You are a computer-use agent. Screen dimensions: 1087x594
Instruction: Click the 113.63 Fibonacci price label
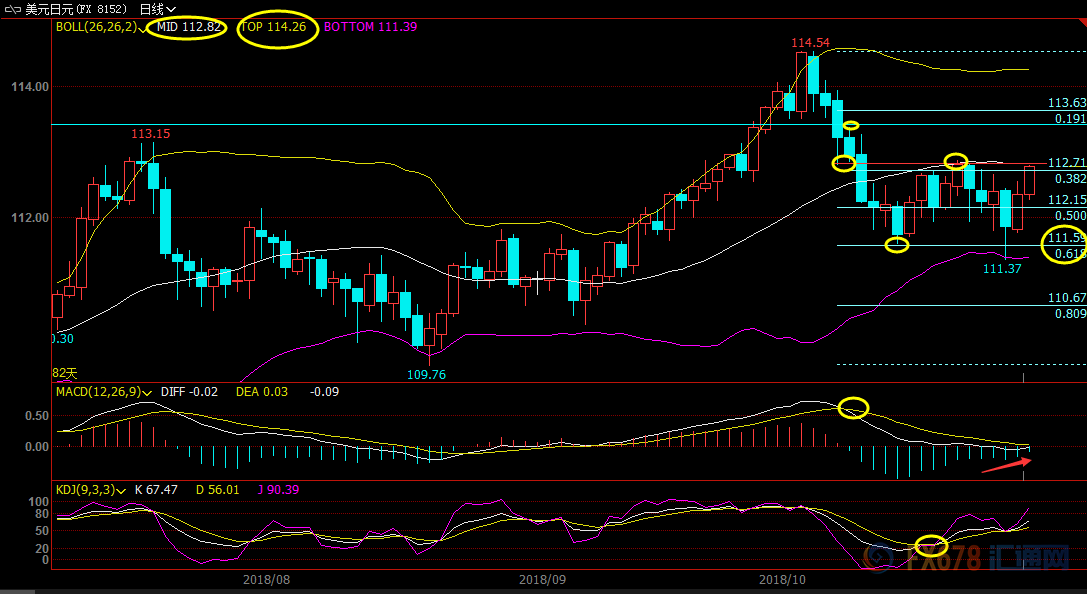click(x=1066, y=103)
